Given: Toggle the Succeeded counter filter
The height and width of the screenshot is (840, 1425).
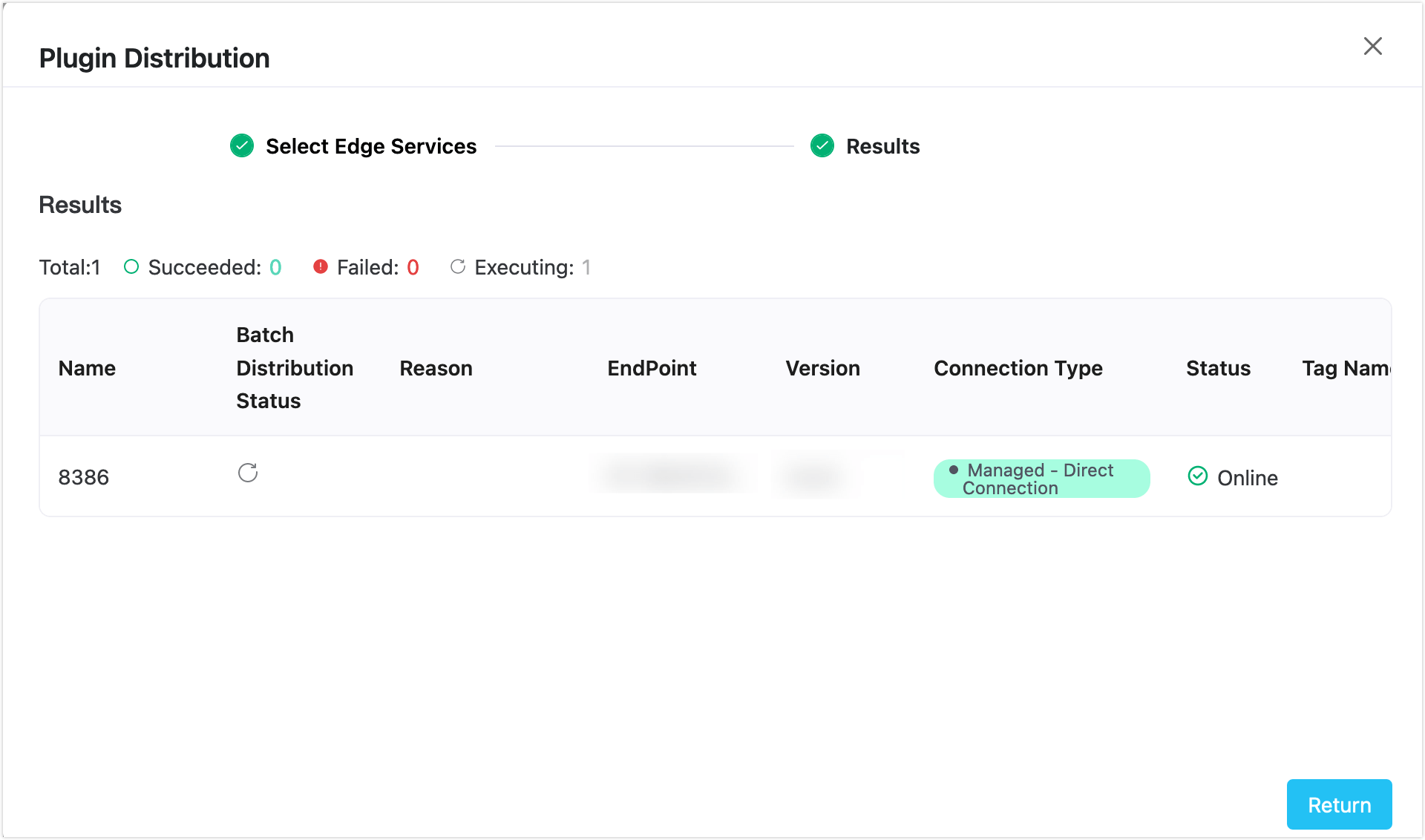Looking at the screenshot, I should point(202,267).
